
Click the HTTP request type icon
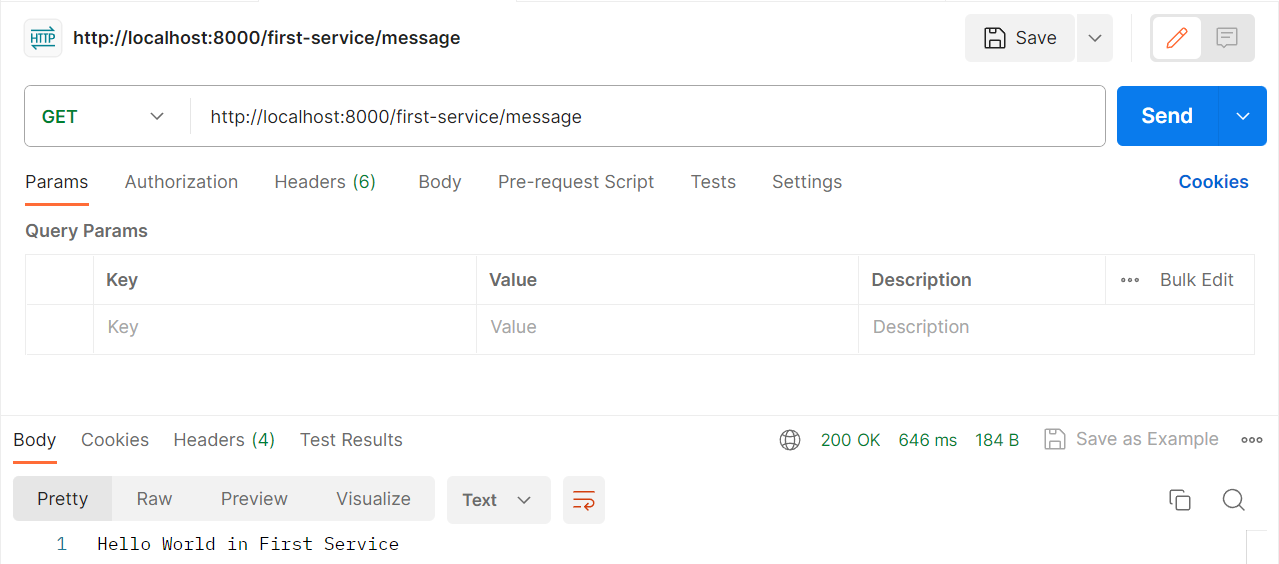[43, 38]
